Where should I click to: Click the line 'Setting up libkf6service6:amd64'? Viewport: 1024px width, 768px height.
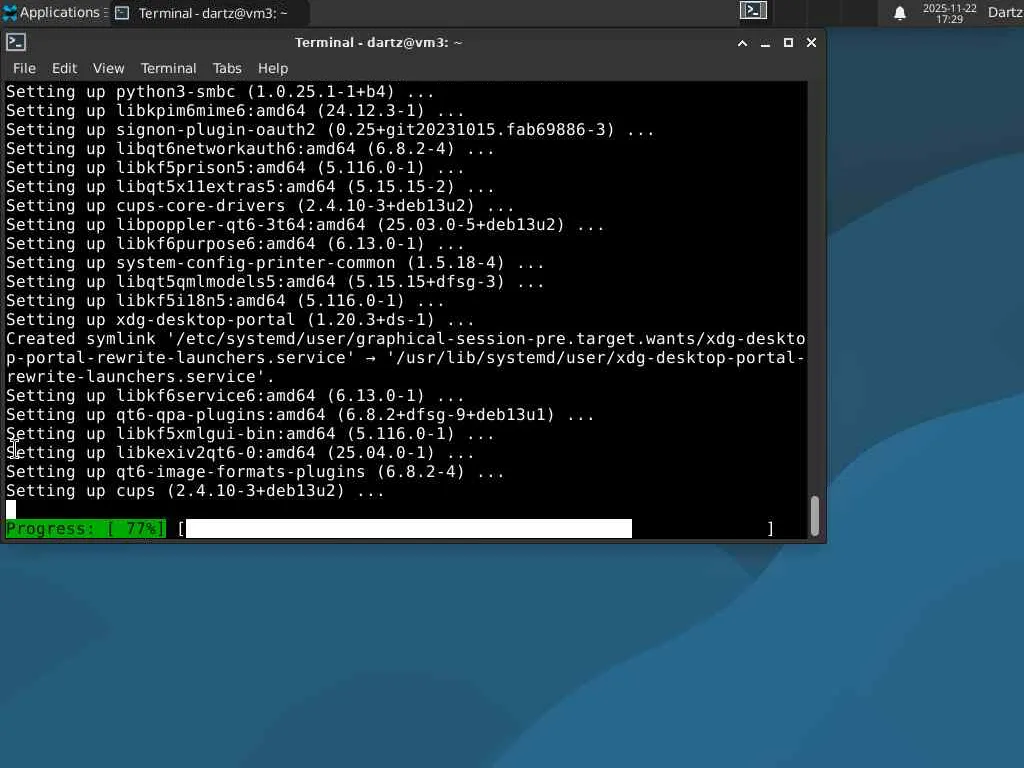pyautogui.click(x=235, y=395)
